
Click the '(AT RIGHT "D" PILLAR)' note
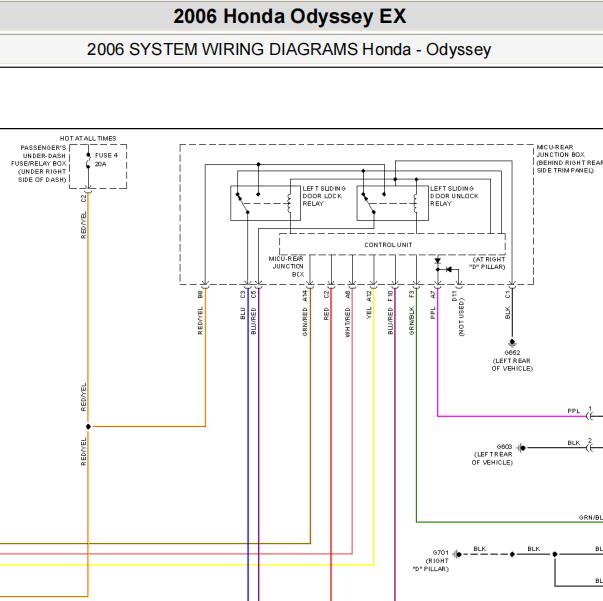(x=487, y=263)
